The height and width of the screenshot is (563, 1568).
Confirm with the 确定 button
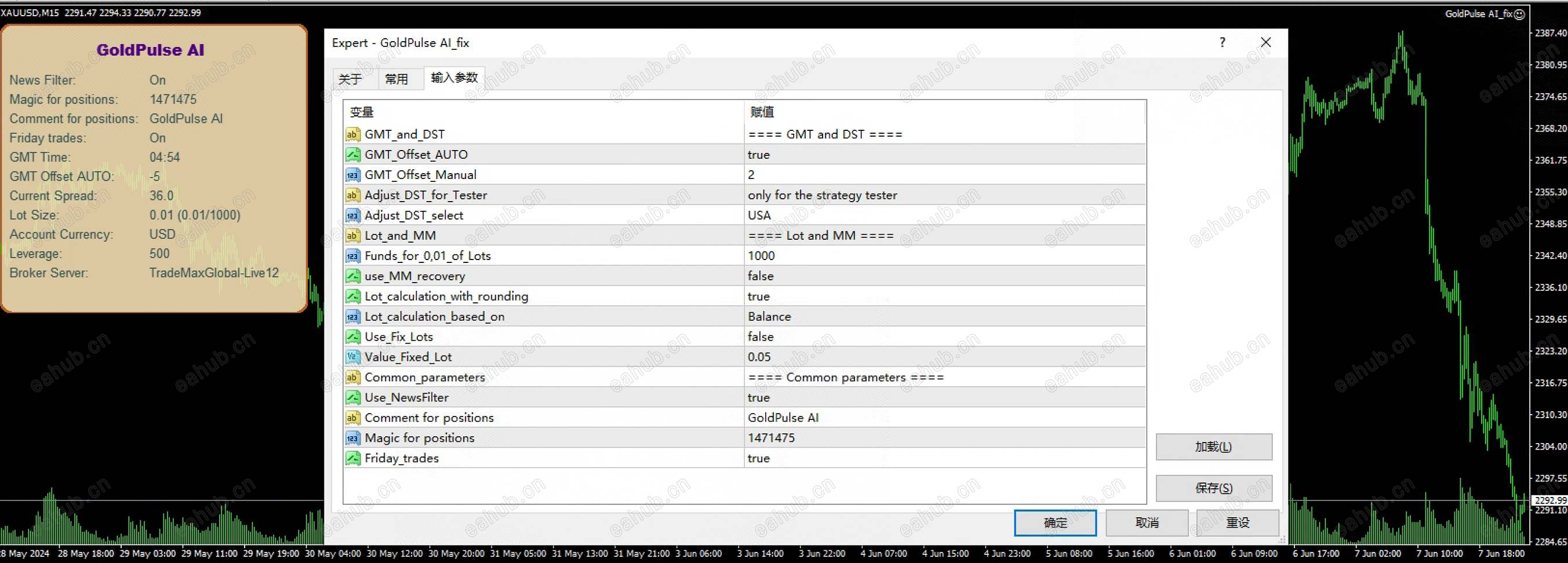[x=1055, y=523]
